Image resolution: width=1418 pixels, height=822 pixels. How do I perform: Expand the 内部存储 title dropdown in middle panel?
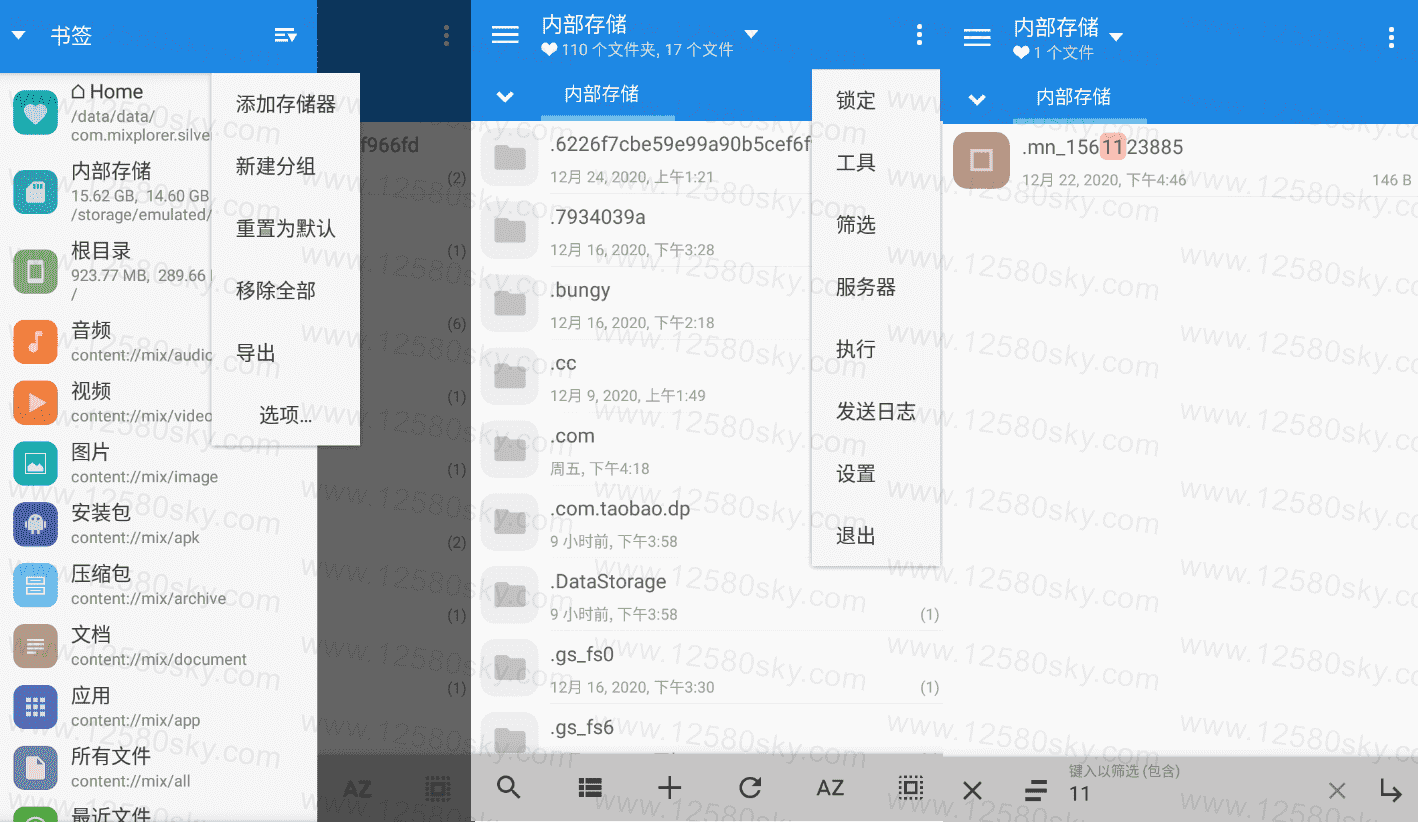point(751,35)
